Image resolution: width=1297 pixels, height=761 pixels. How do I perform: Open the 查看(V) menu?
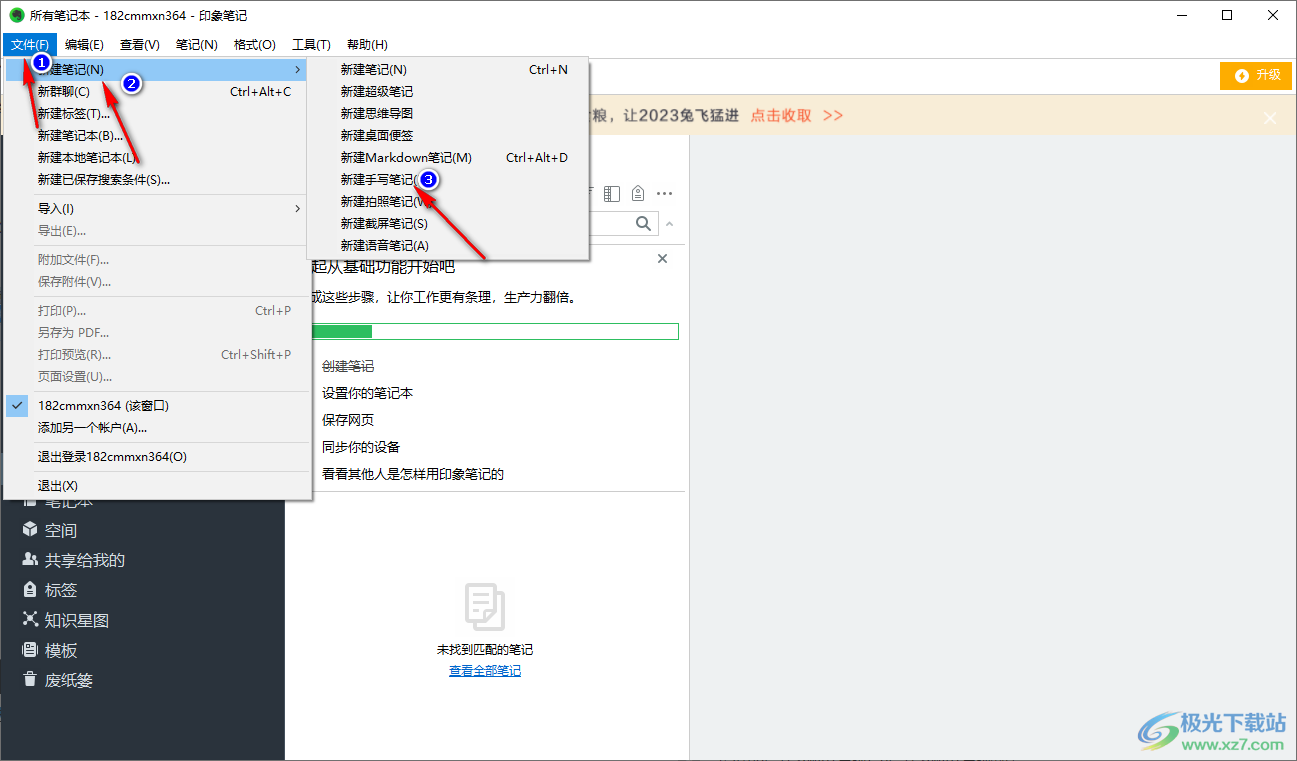(x=140, y=44)
